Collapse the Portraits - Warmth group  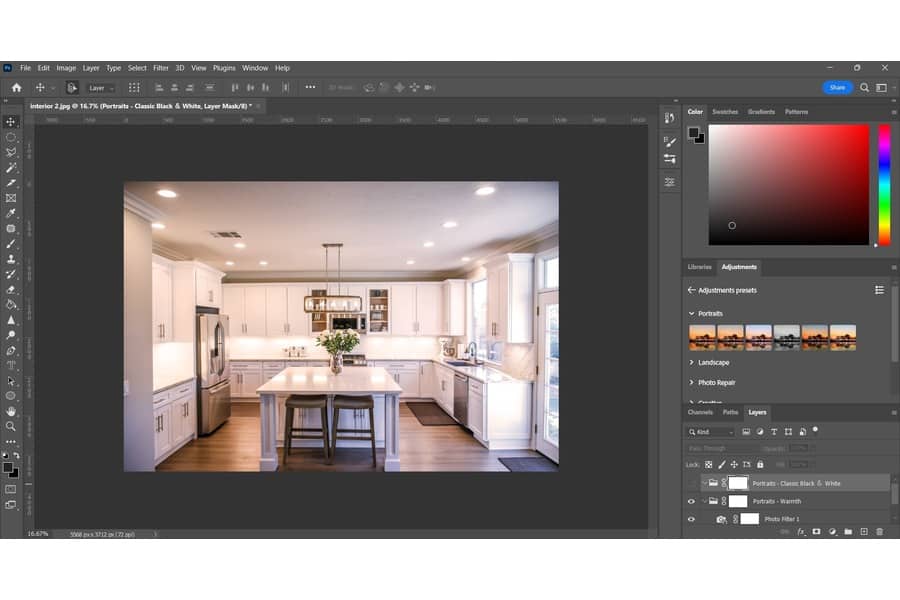click(704, 501)
